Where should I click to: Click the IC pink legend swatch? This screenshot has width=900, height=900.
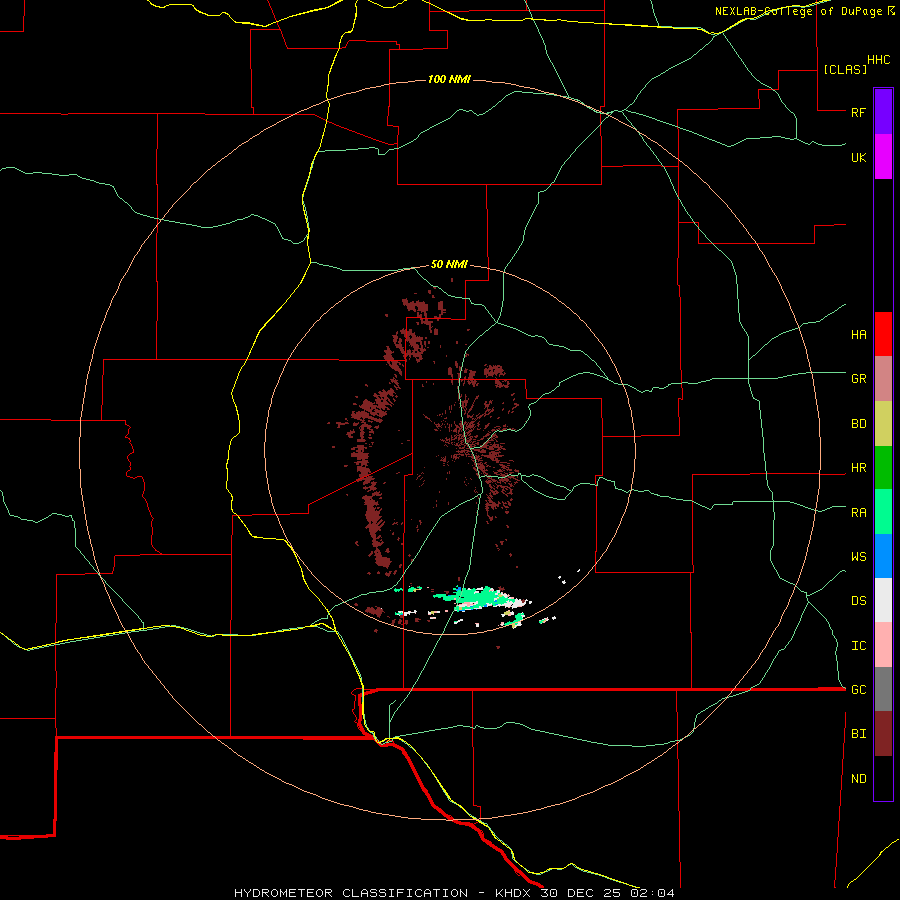pos(883,645)
